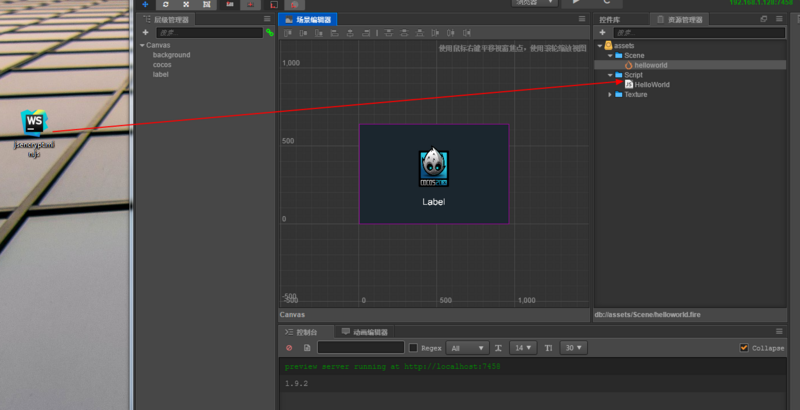Click the 1.9.2 console log line
Screen dimensions: 800x410
[x=296, y=383]
